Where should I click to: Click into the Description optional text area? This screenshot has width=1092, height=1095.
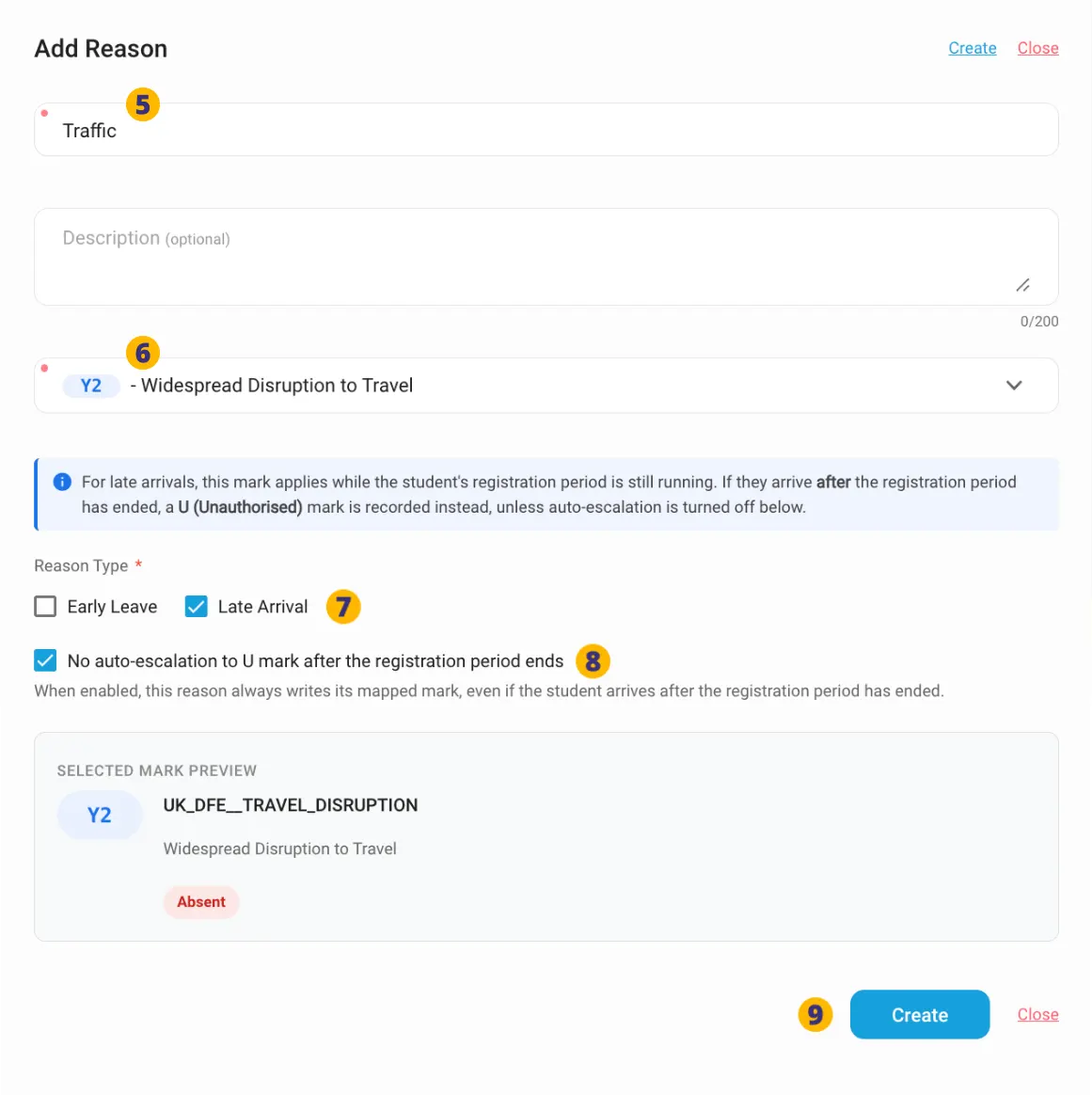click(x=546, y=256)
